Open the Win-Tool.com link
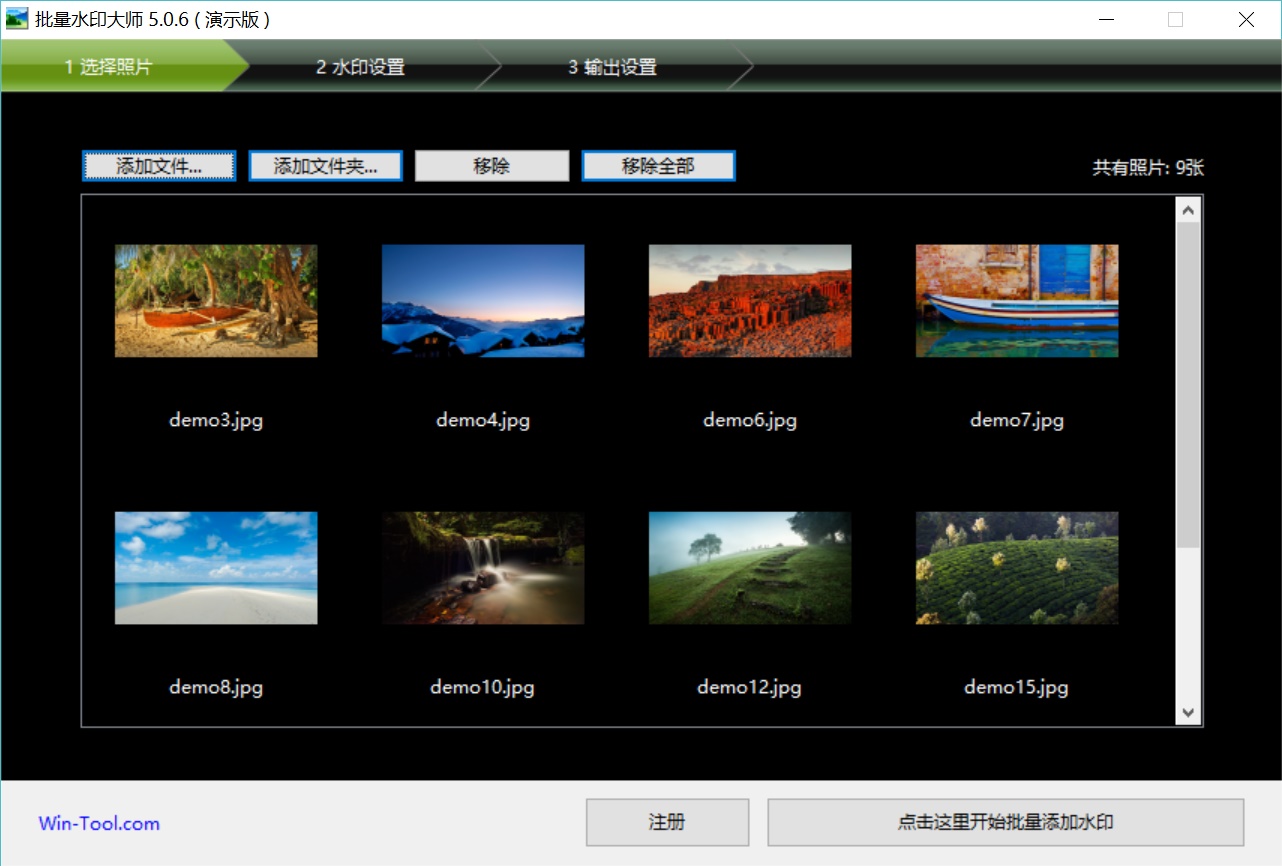This screenshot has height=866, width=1282. (99, 824)
